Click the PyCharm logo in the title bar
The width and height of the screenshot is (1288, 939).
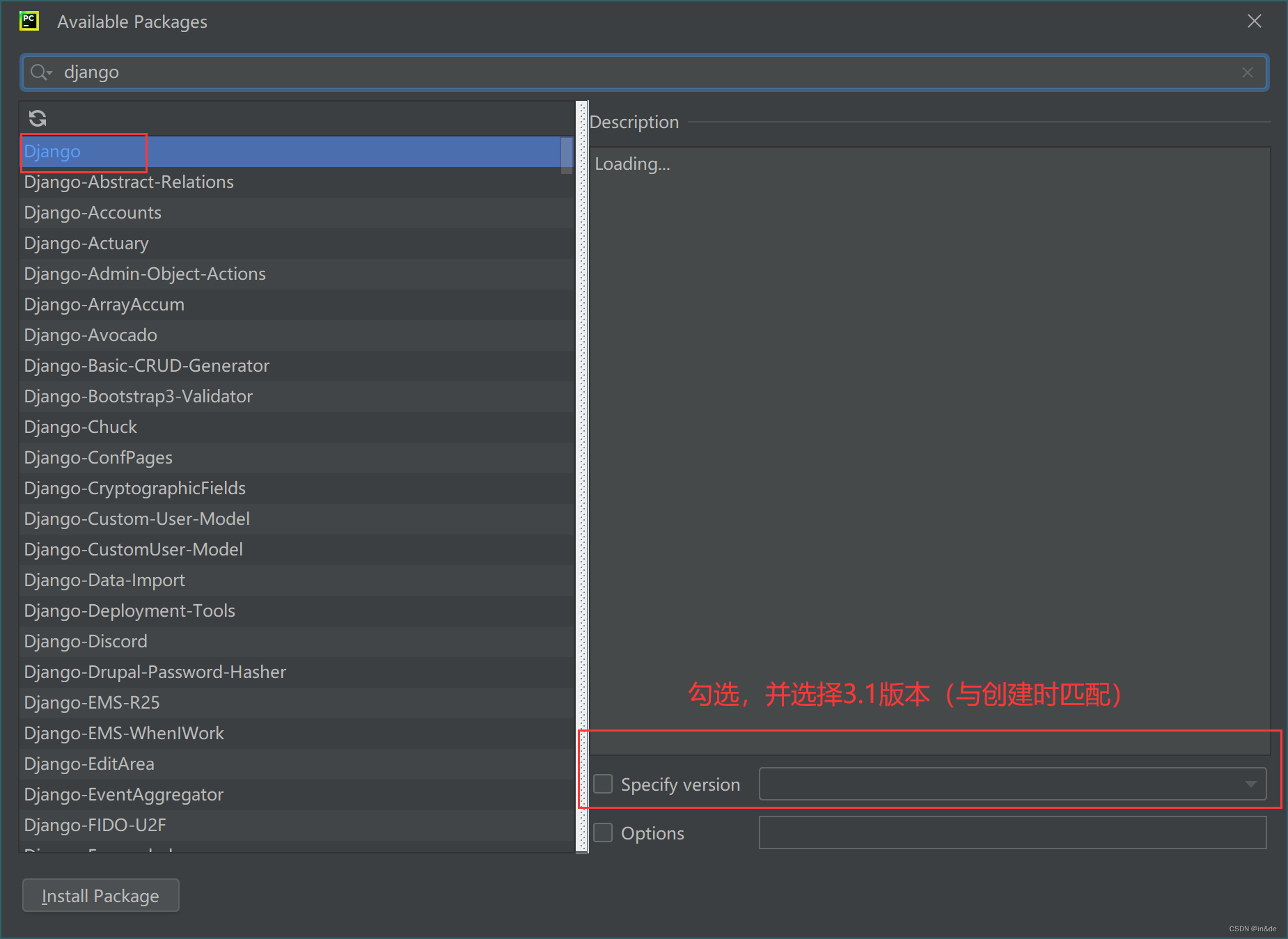coord(29,21)
